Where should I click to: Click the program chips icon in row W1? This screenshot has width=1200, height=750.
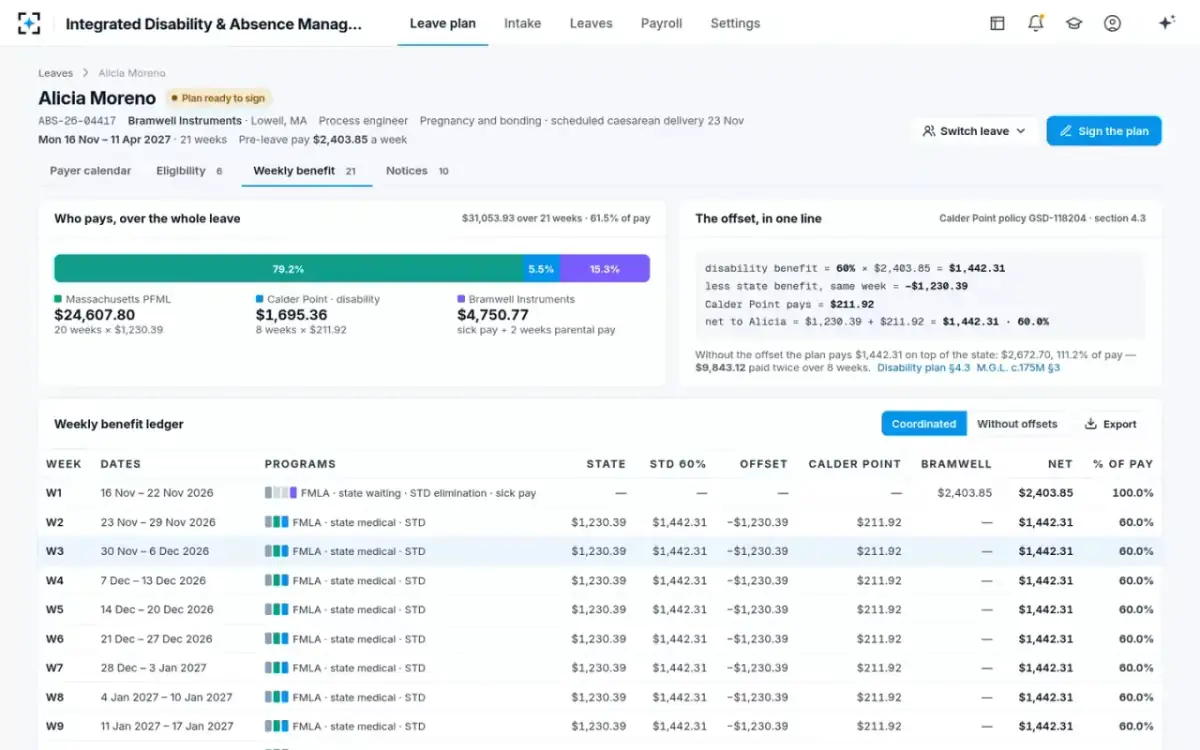[x=281, y=493]
